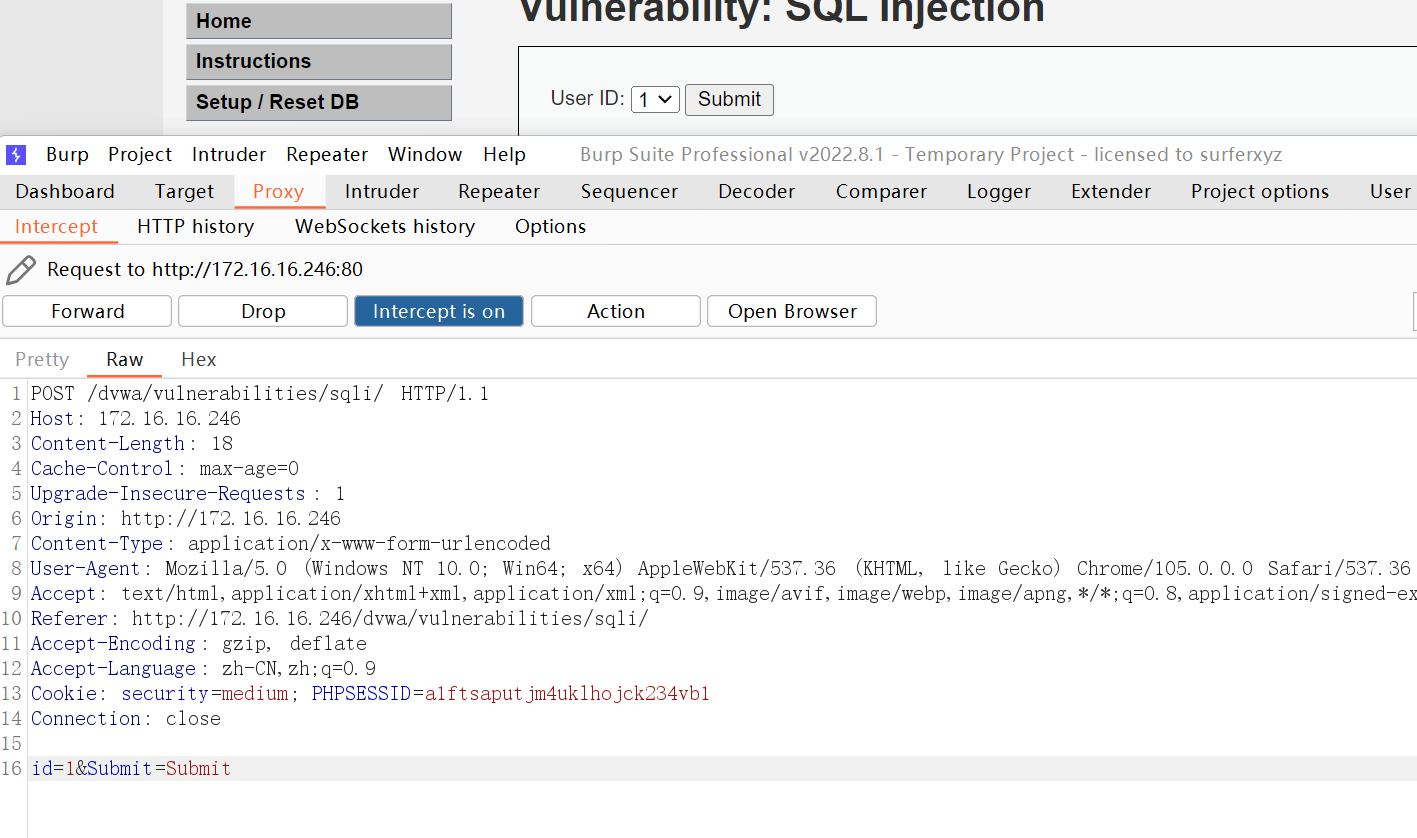This screenshot has width=1417, height=838.
Task: Click the Open Browser button
Action: 792,311
